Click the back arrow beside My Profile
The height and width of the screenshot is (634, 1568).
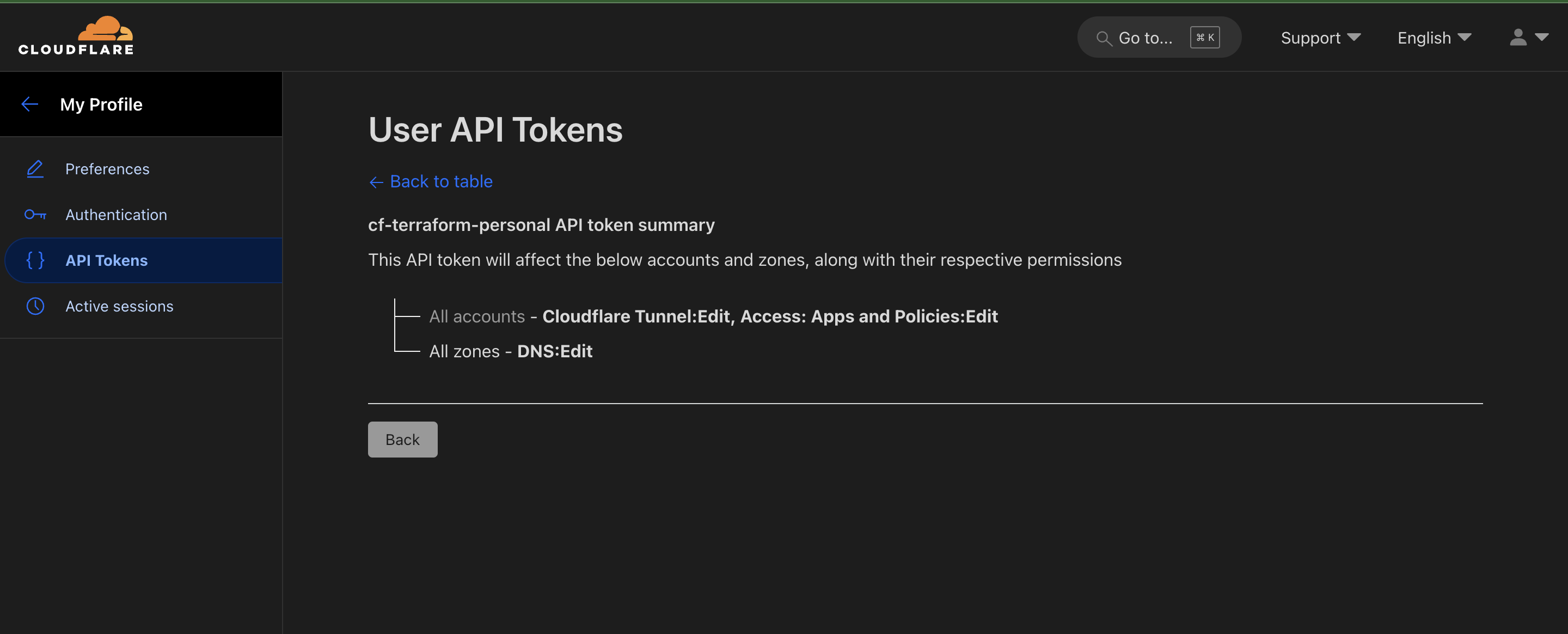pos(30,103)
